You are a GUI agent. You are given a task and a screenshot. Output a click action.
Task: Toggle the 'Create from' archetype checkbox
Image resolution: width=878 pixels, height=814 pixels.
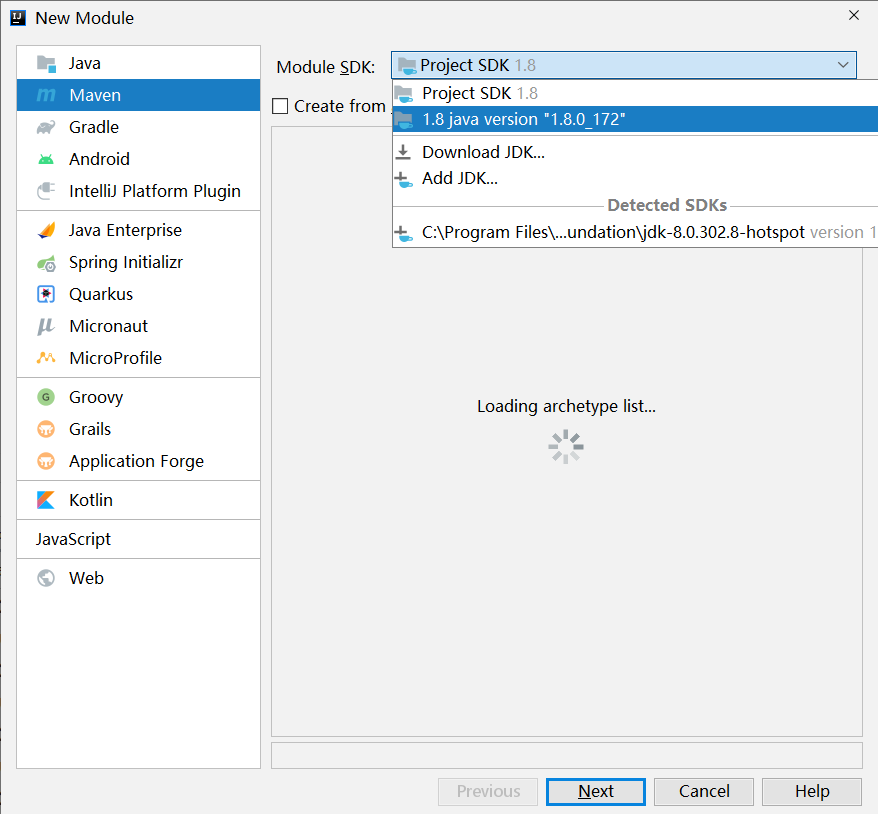coord(280,106)
